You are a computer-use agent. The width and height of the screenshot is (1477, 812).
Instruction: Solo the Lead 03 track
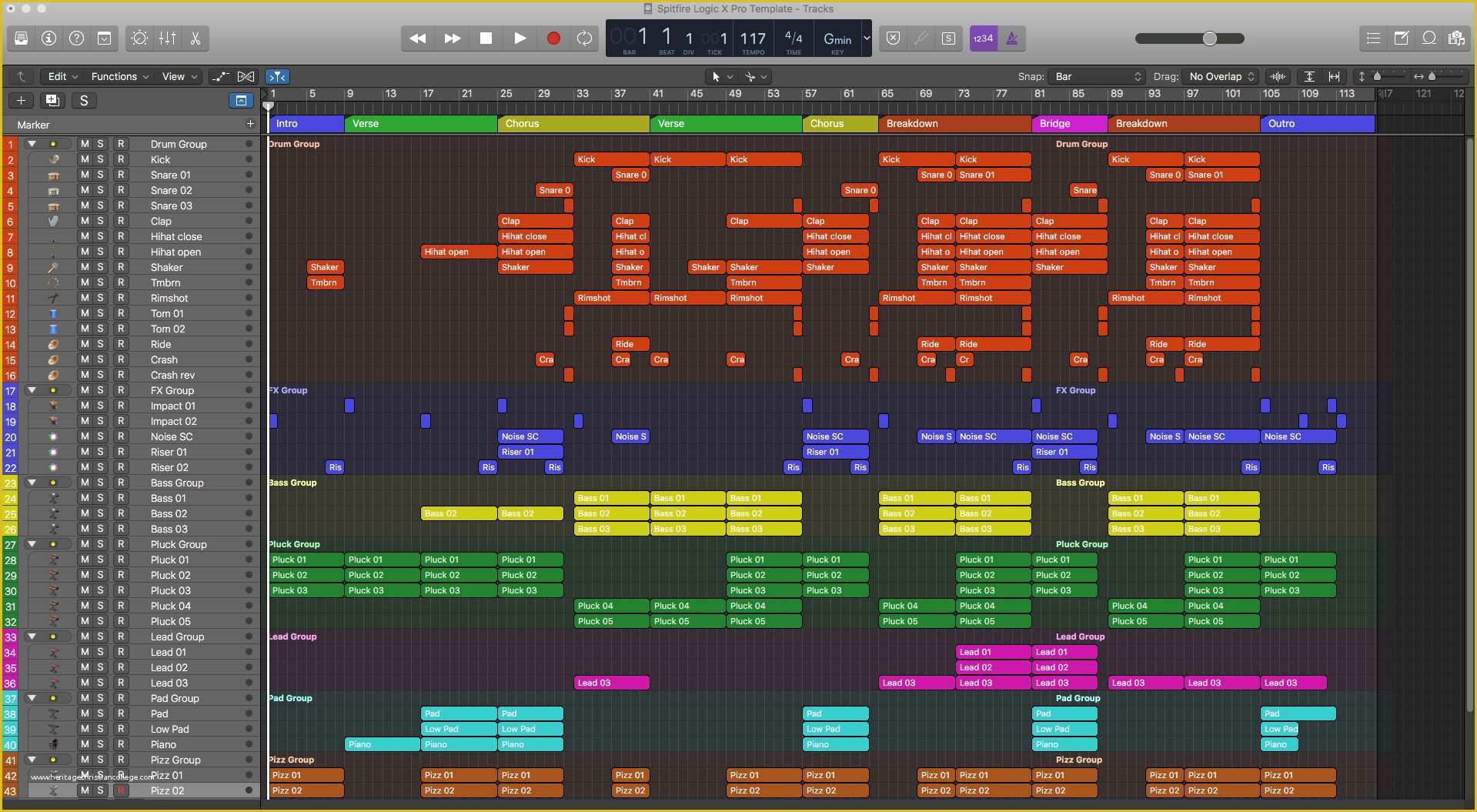click(x=100, y=683)
